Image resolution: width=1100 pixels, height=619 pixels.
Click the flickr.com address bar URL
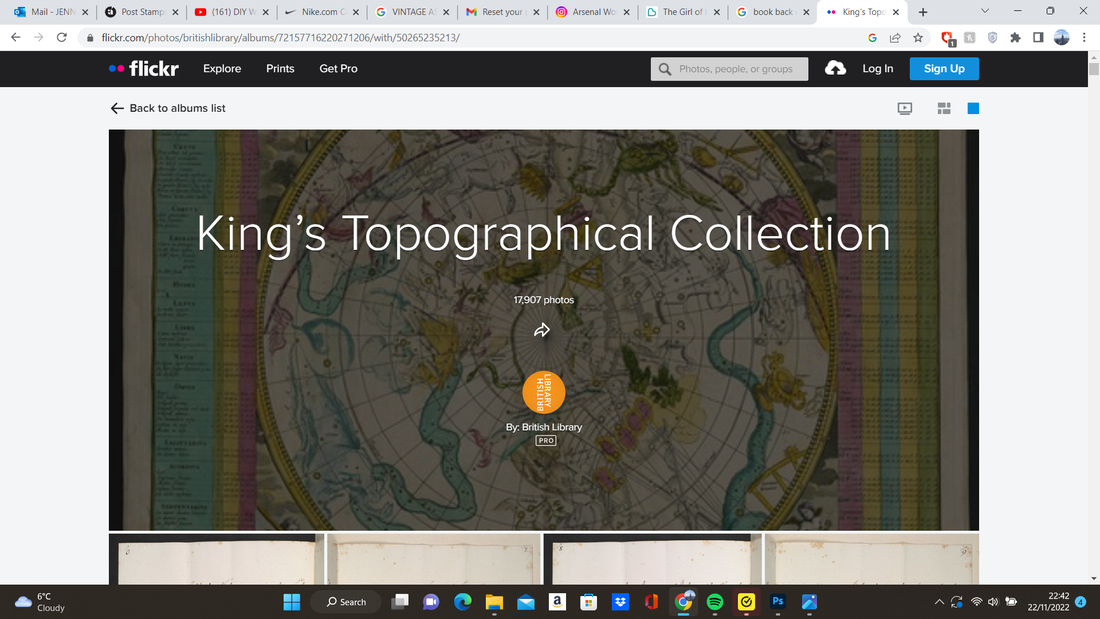tap(281, 37)
